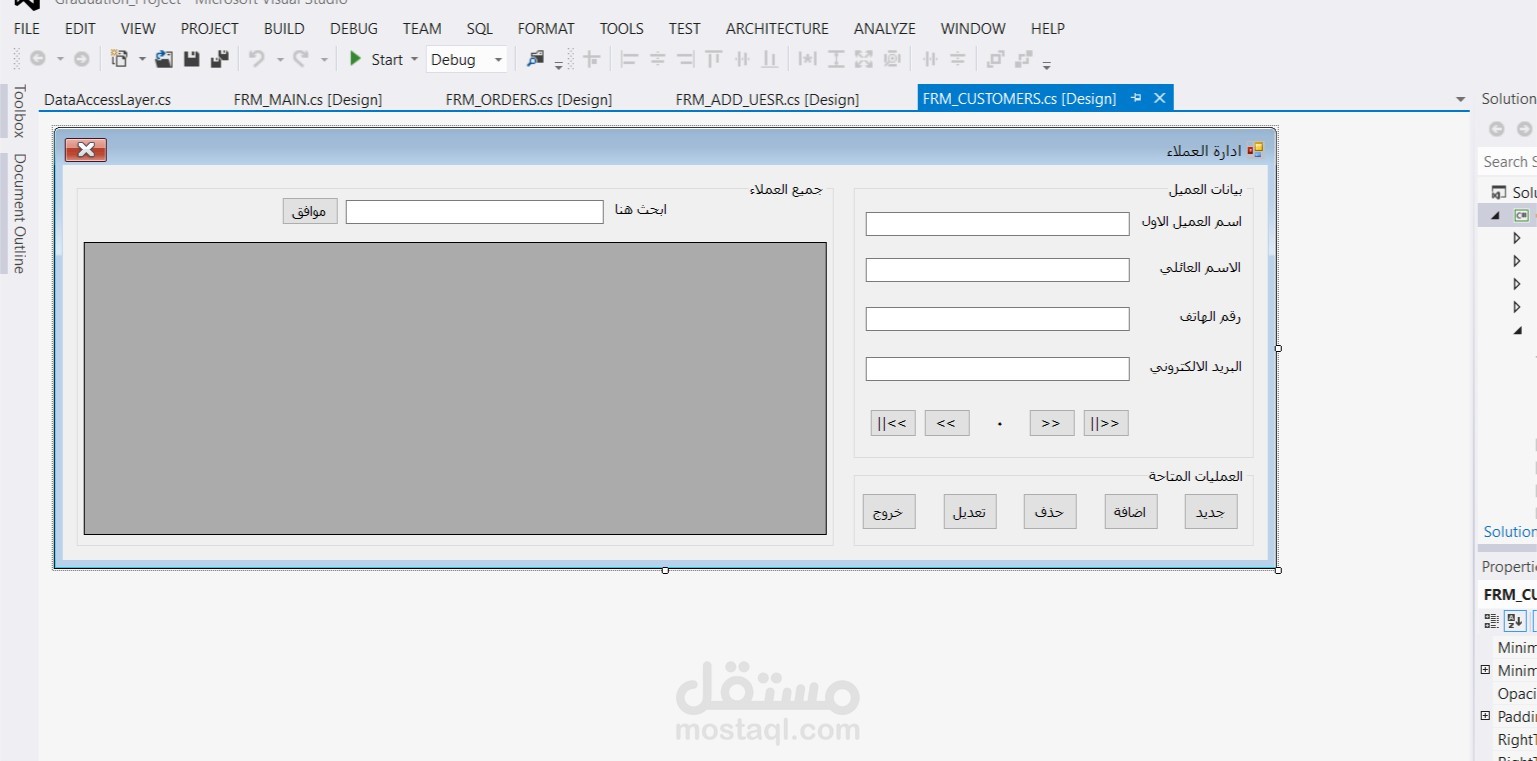Click the Align Rights layout icon
Image resolution: width=1537 pixels, height=761 pixels.
(x=685, y=59)
